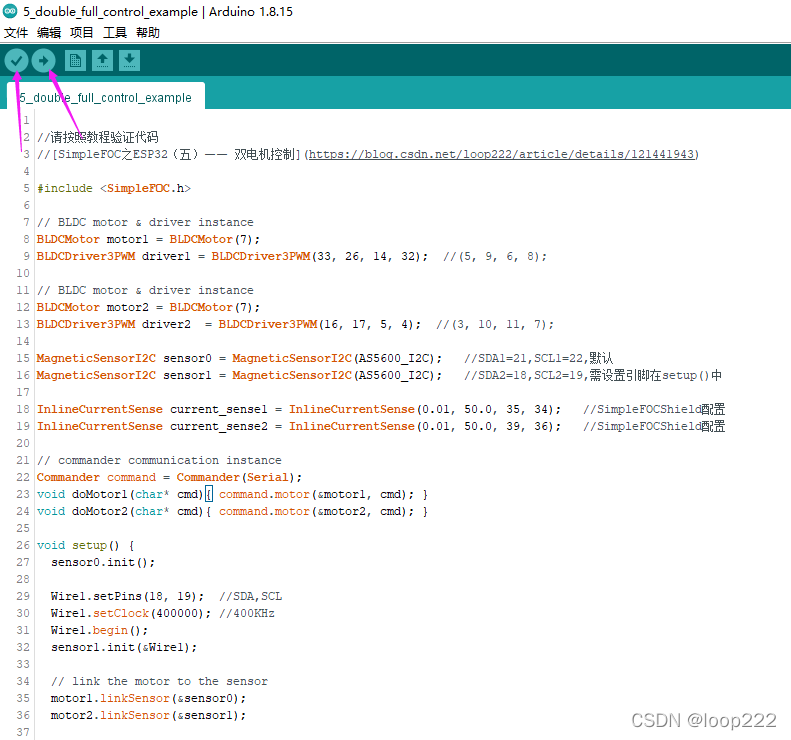Screen dimensions: 791x740
Task: Click comment //400KHz
Action: [247, 613]
